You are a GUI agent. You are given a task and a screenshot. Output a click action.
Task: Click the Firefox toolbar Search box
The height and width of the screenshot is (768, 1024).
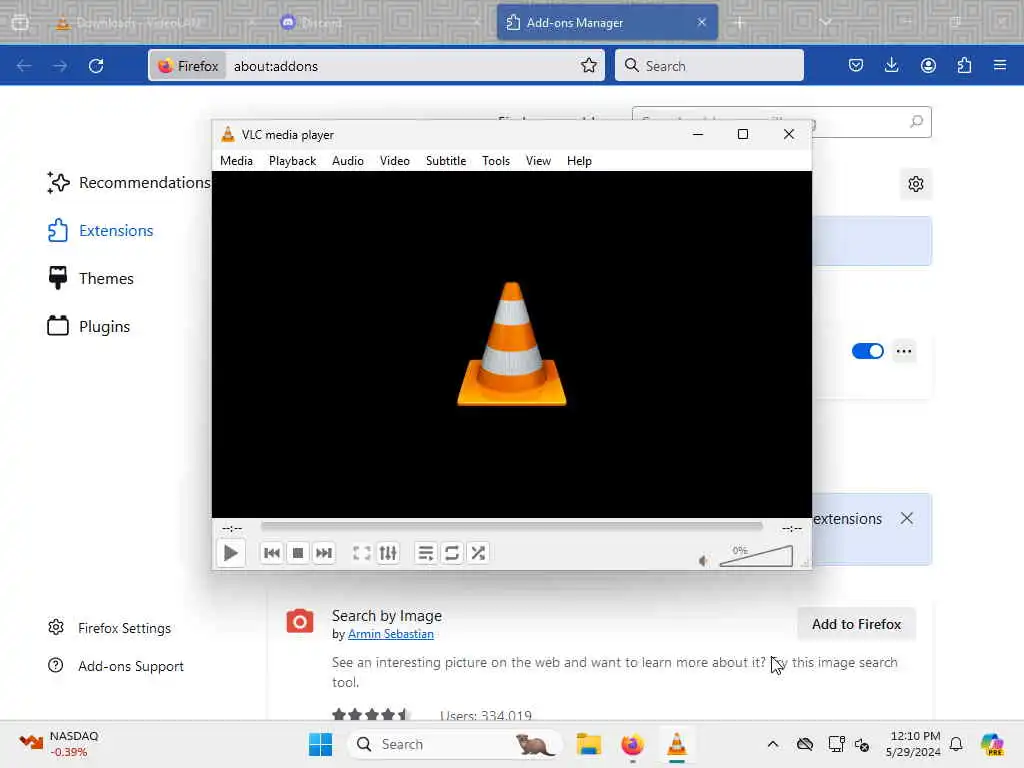709,66
